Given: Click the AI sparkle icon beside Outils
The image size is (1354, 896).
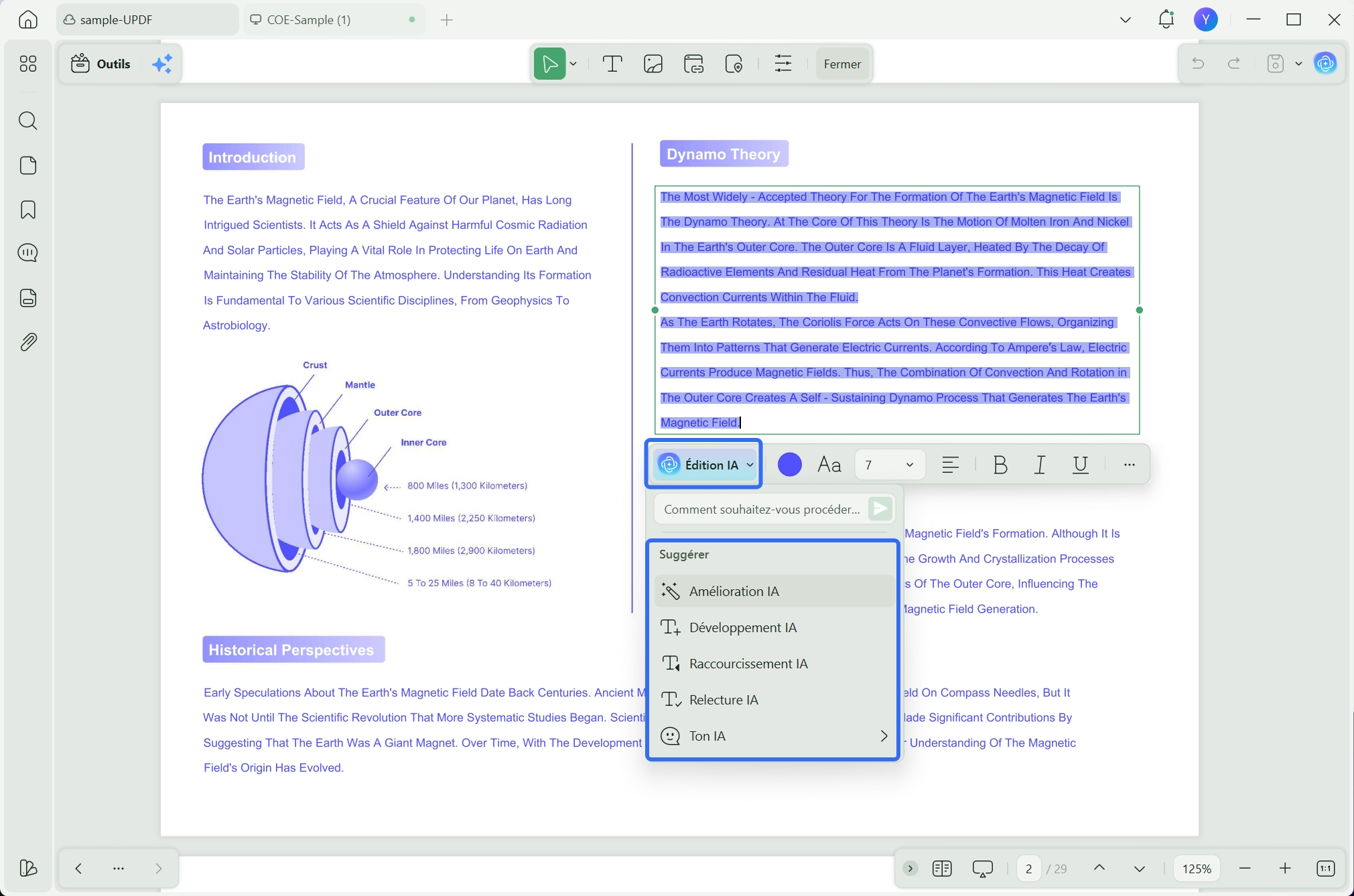Looking at the screenshot, I should [162, 64].
